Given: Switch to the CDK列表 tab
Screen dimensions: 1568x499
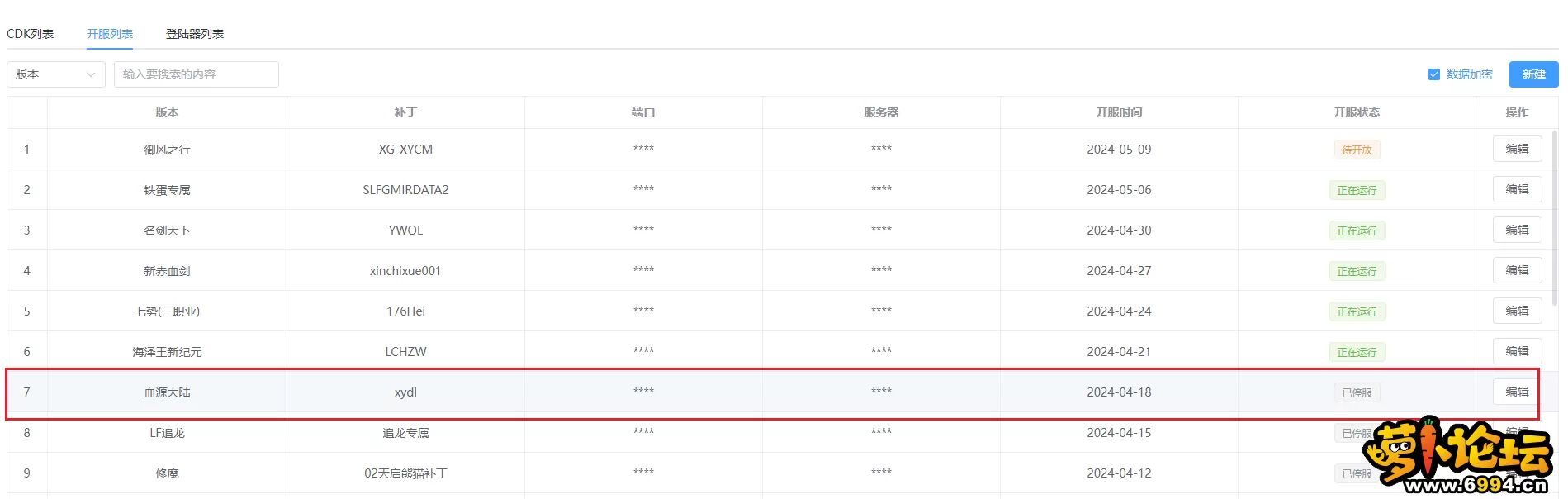Looking at the screenshot, I should pyautogui.click(x=31, y=34).
